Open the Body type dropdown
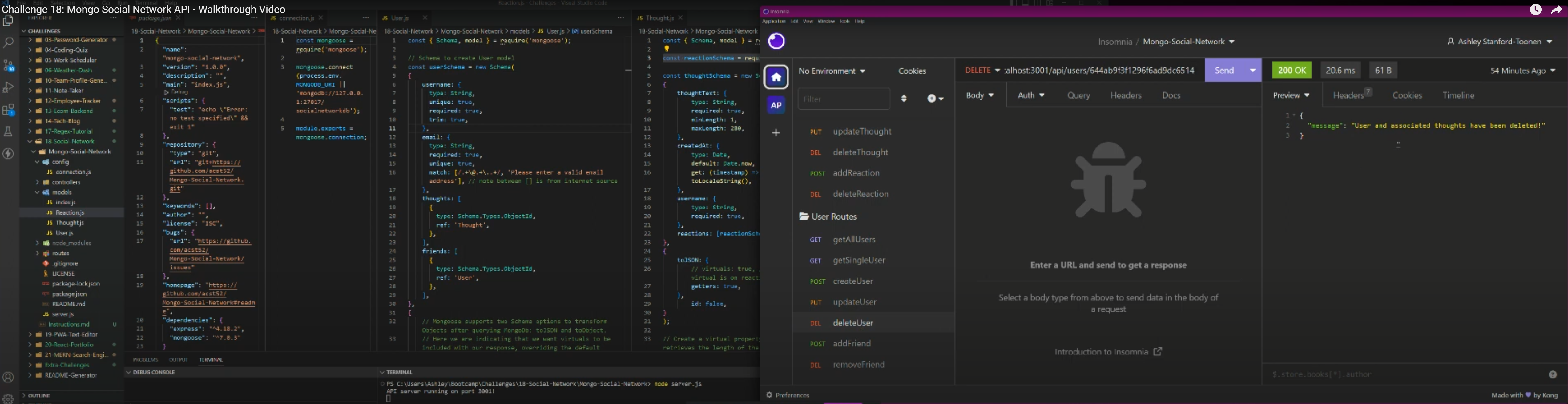Screen dimensions: 1568x404 coord(980,95)
